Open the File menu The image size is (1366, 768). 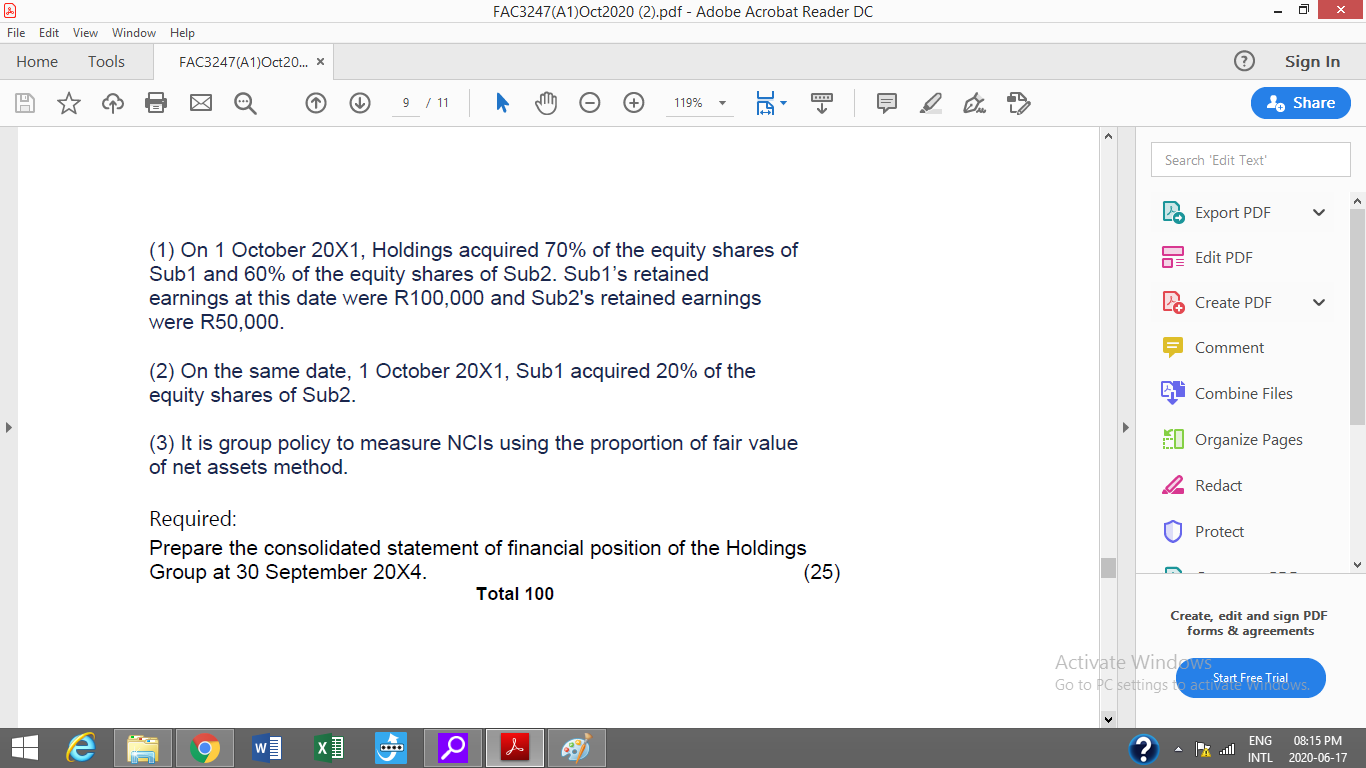15,32
